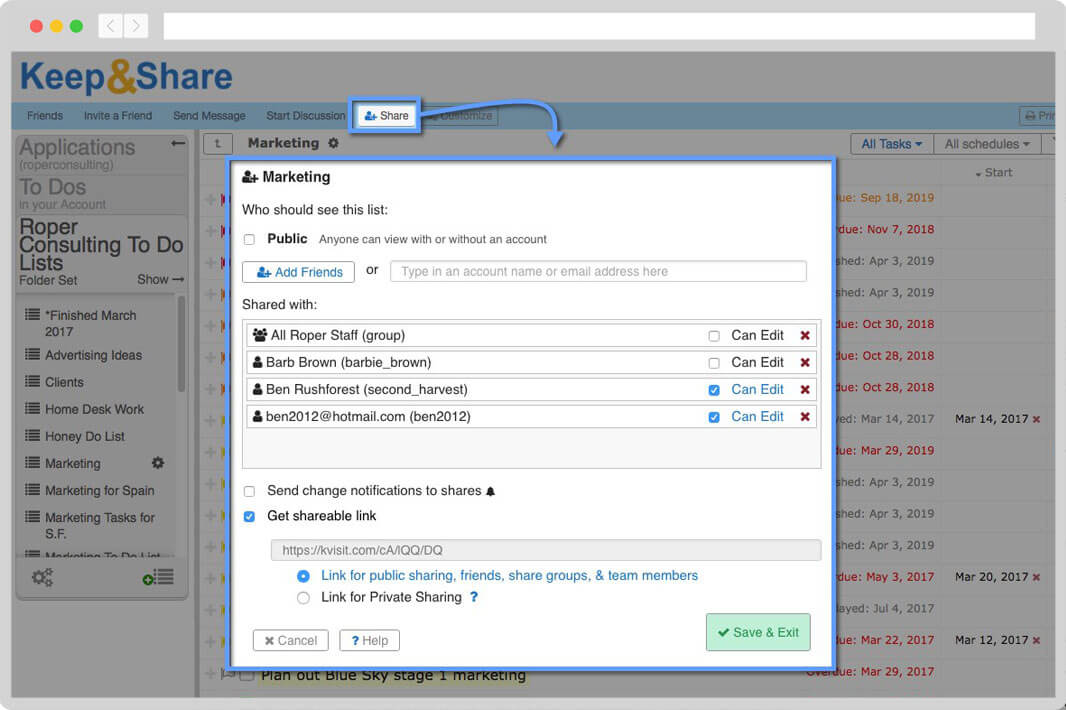1066x710 pixels.
Task: Click Send Message in the navigation bar
Action: point(209,116)
